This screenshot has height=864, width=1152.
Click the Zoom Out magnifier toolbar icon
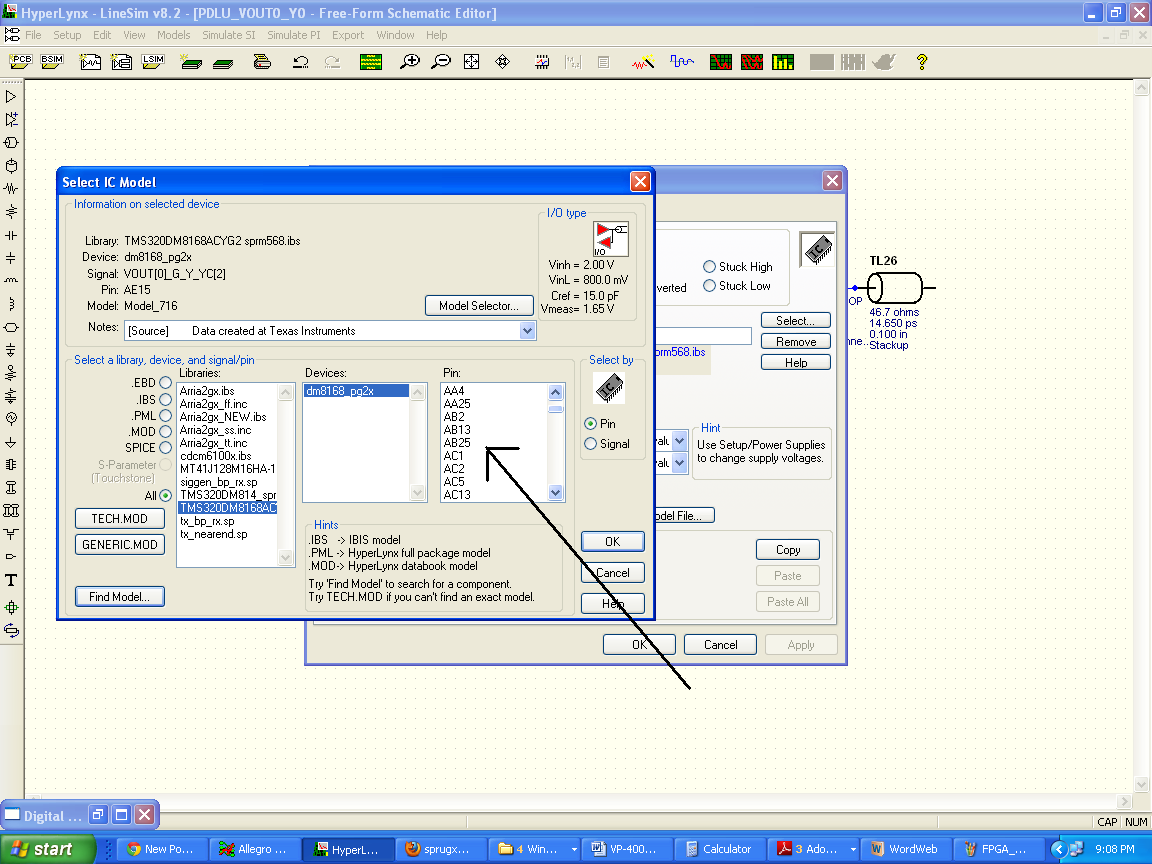440,62
